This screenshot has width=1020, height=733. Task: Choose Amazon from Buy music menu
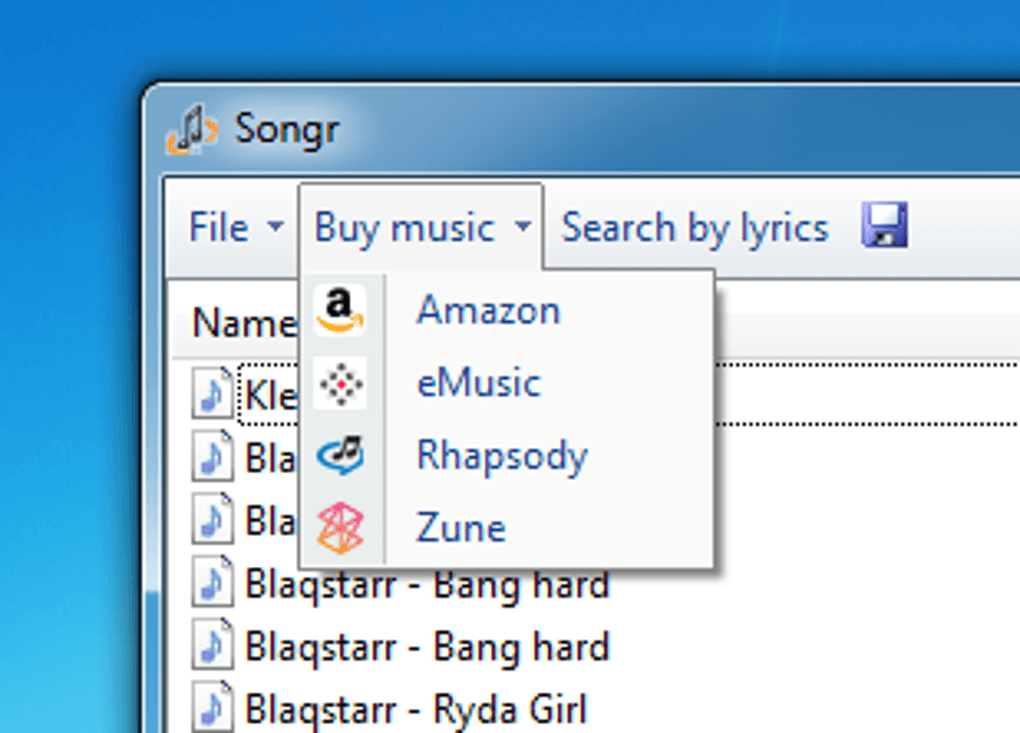507,310
